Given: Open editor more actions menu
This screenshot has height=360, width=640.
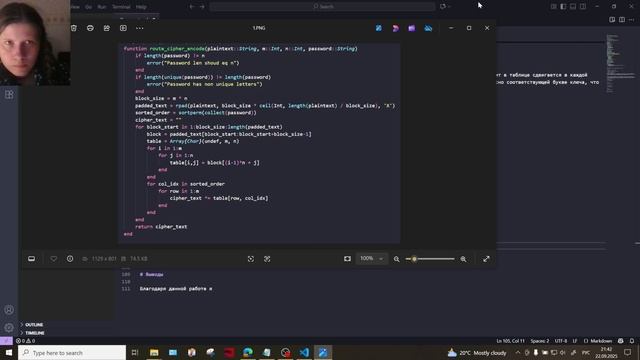Looking at the screenshot, I should click(632, 20).
